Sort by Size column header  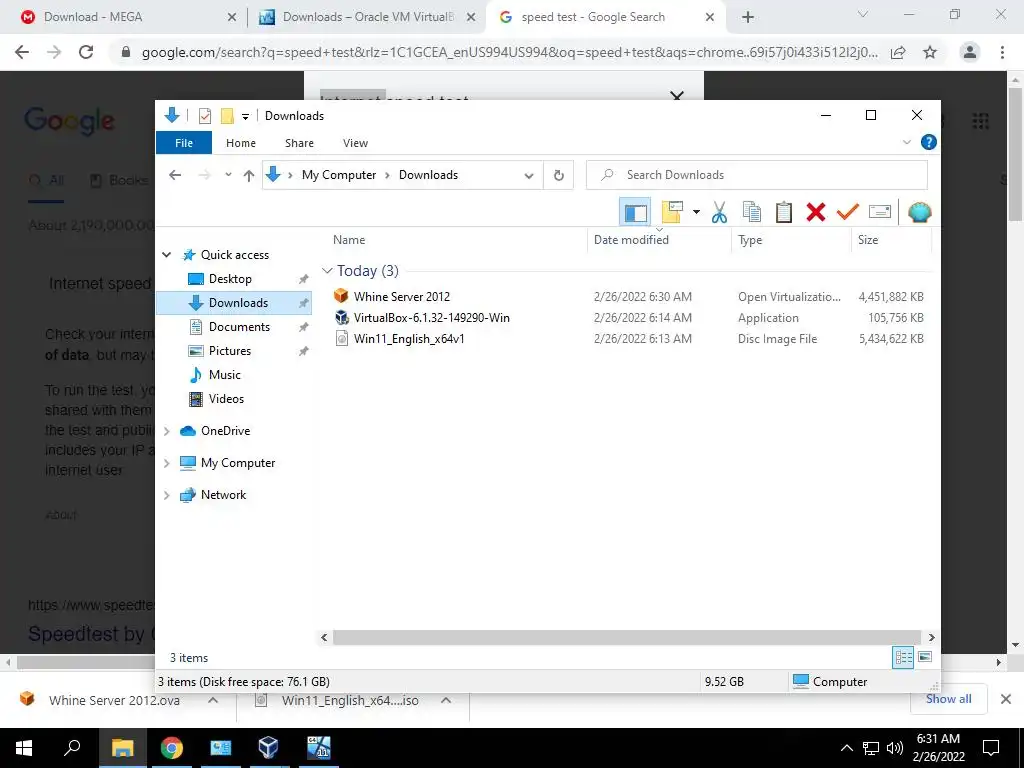(867, 240)
